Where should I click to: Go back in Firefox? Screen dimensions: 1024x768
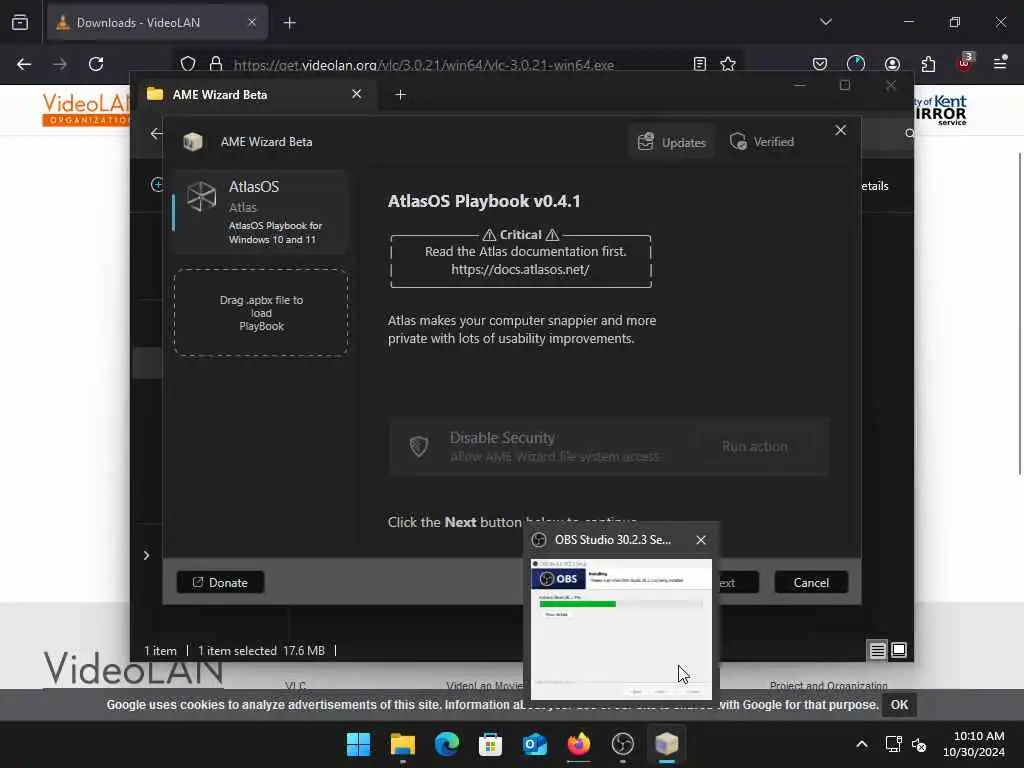coord(24,64)
